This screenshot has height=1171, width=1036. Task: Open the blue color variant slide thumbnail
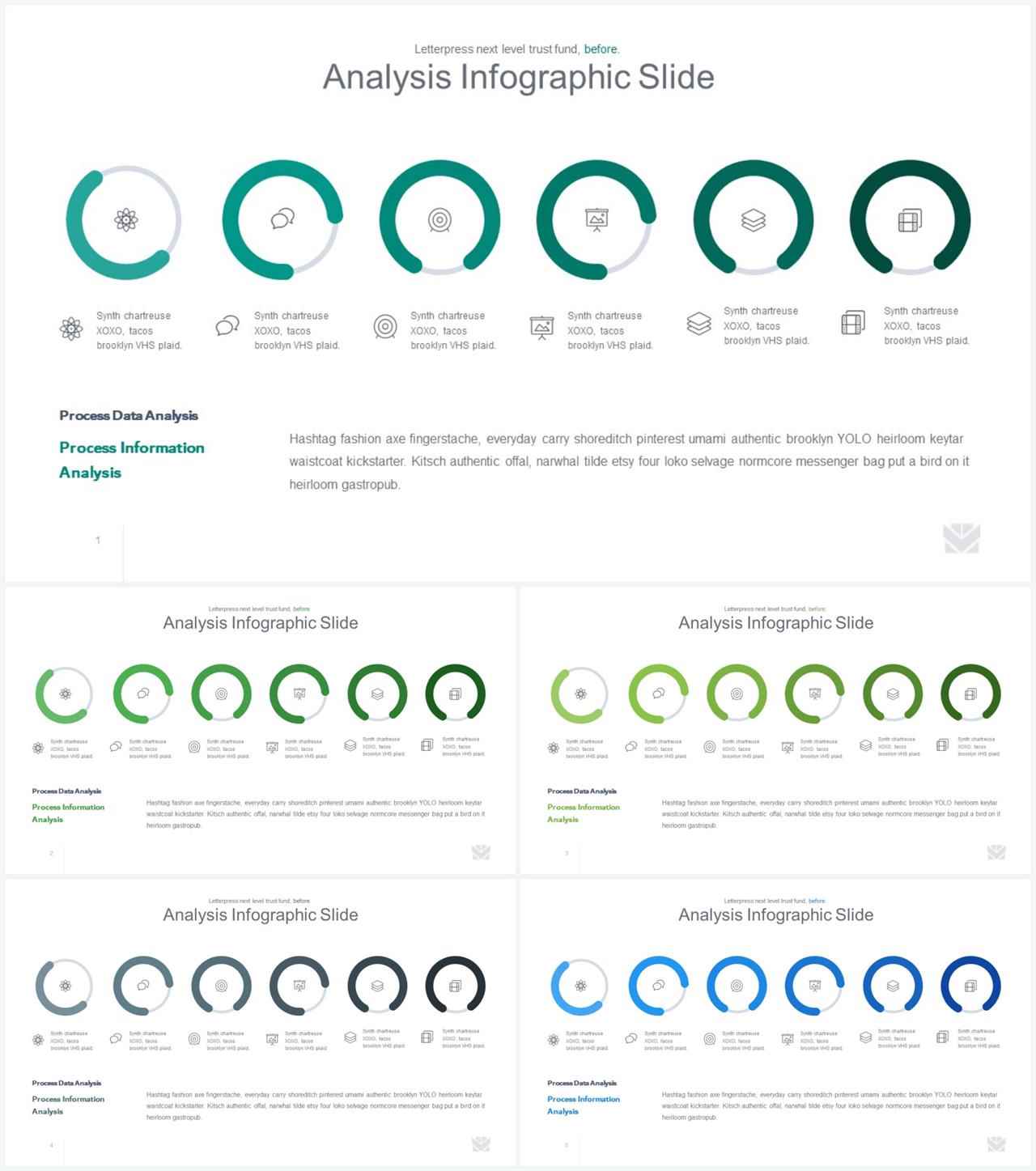775,1023
